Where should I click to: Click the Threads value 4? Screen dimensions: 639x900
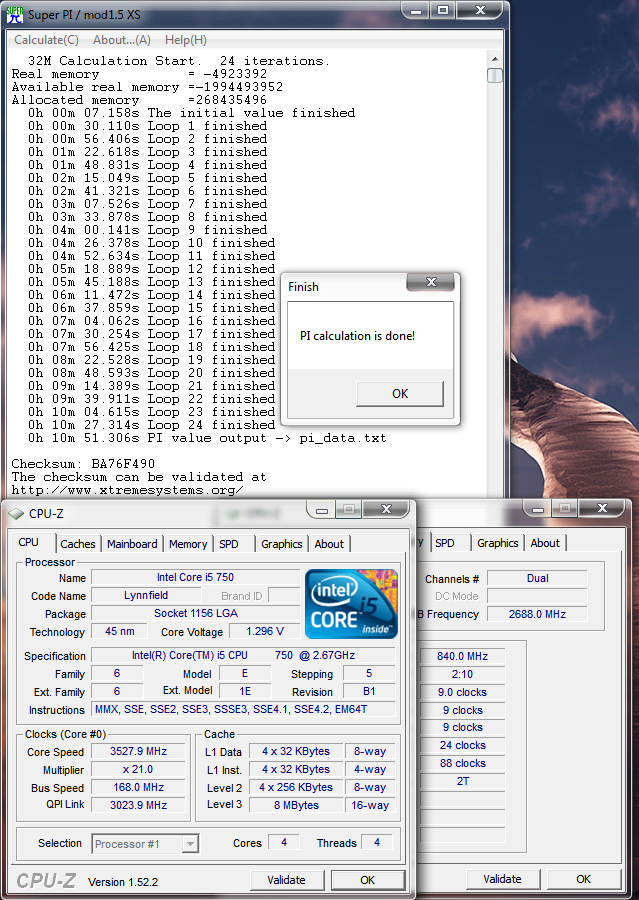377,843
